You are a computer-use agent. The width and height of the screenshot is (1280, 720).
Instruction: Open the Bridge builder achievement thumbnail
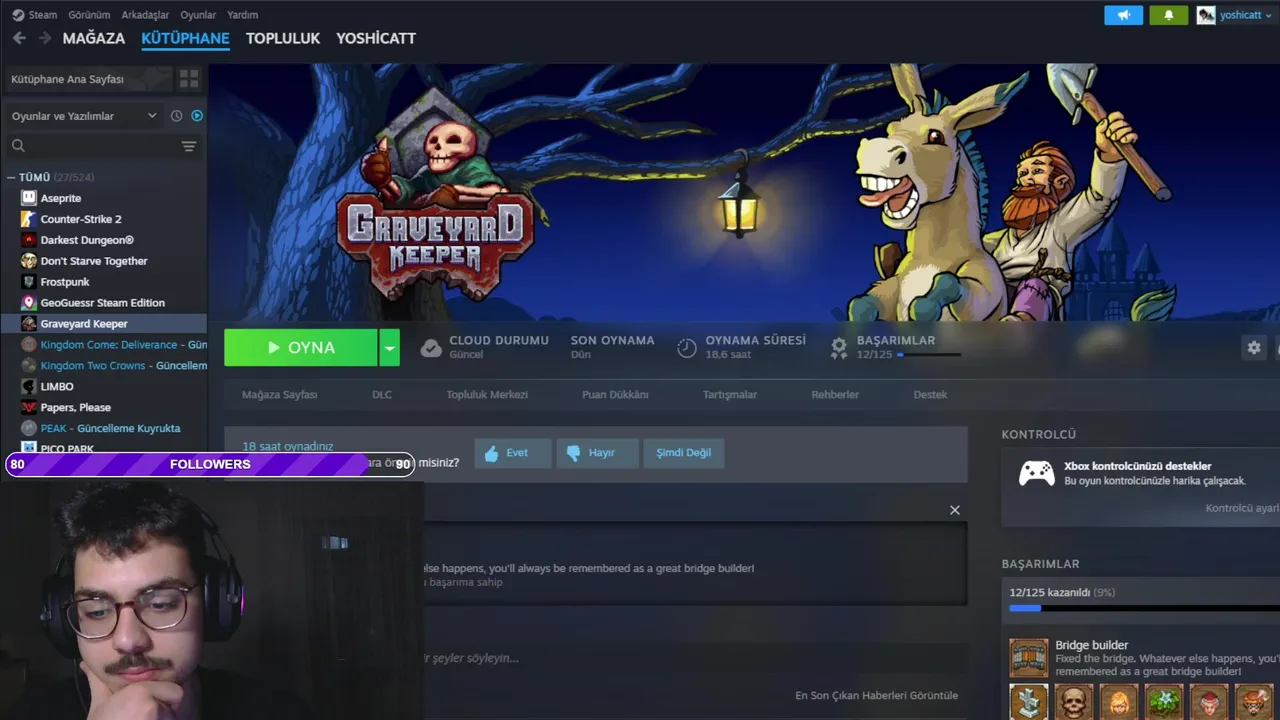pyautogui.click(x=1029, y=658)
